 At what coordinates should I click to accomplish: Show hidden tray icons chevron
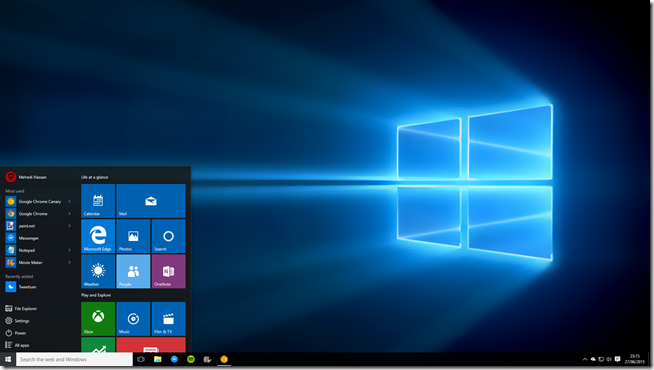click(x=585, y=359)
